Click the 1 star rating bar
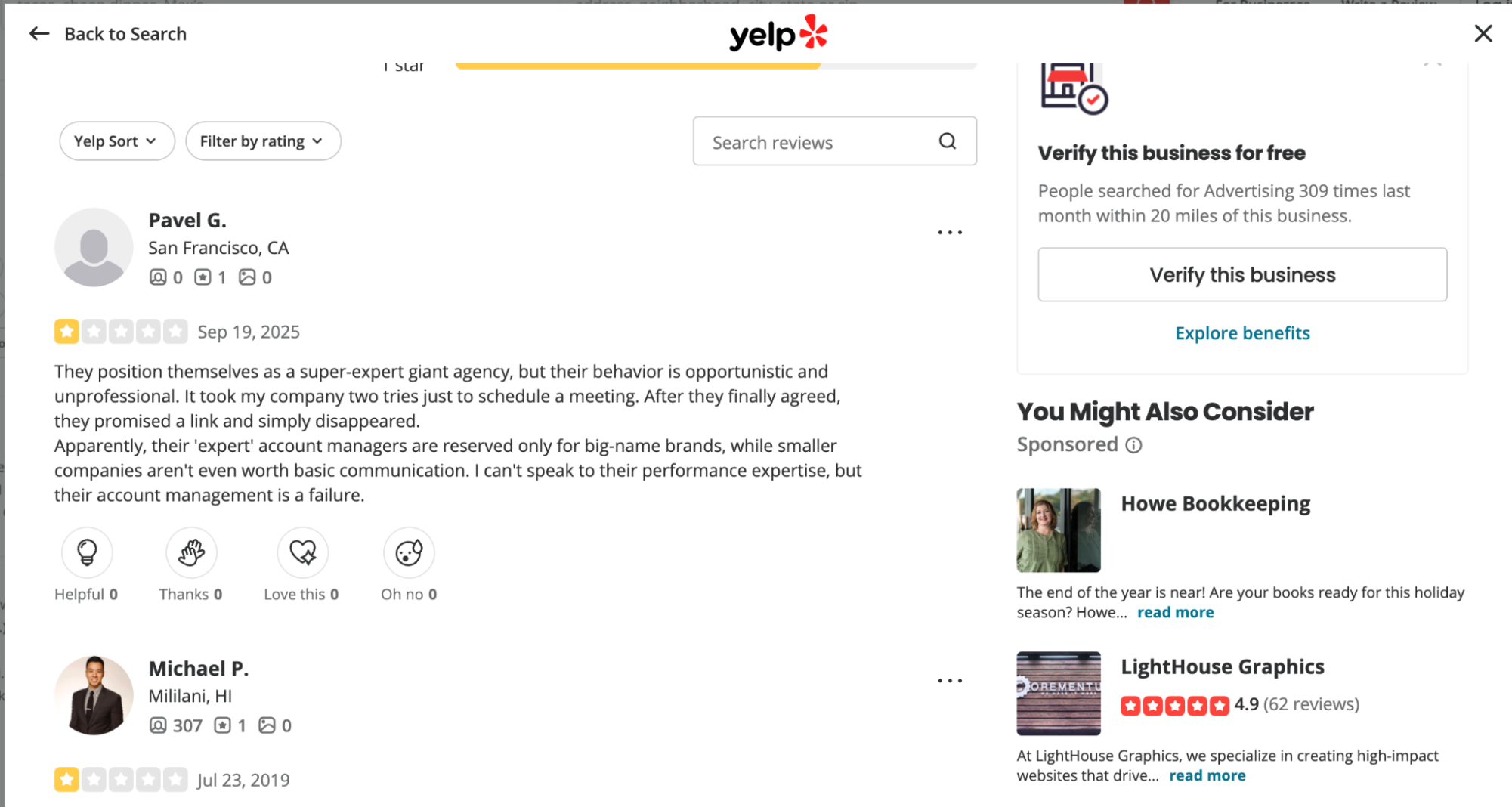 click(x=715, y=66)
